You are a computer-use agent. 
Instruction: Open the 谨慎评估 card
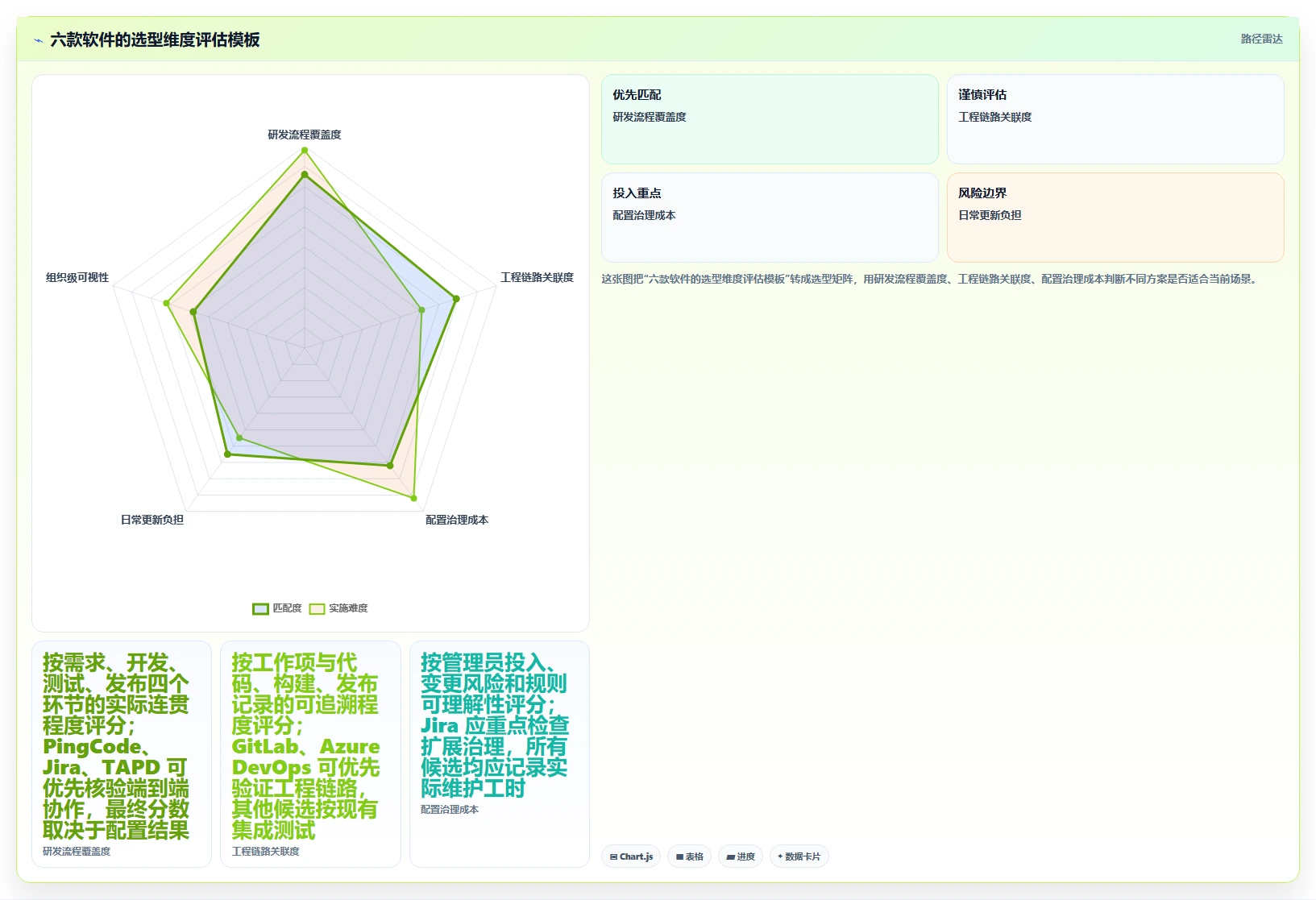pos(1115,119)
